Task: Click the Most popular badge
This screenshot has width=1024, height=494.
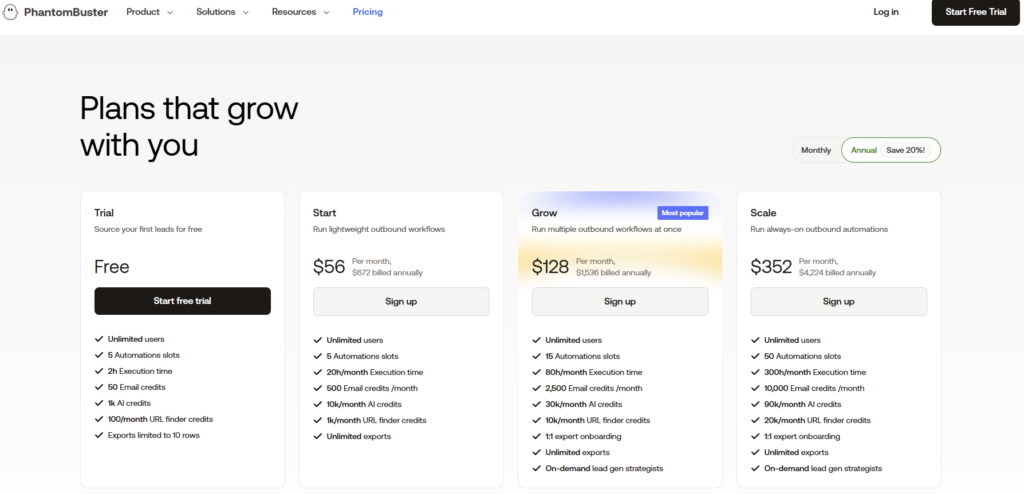Action: [682, 213]
